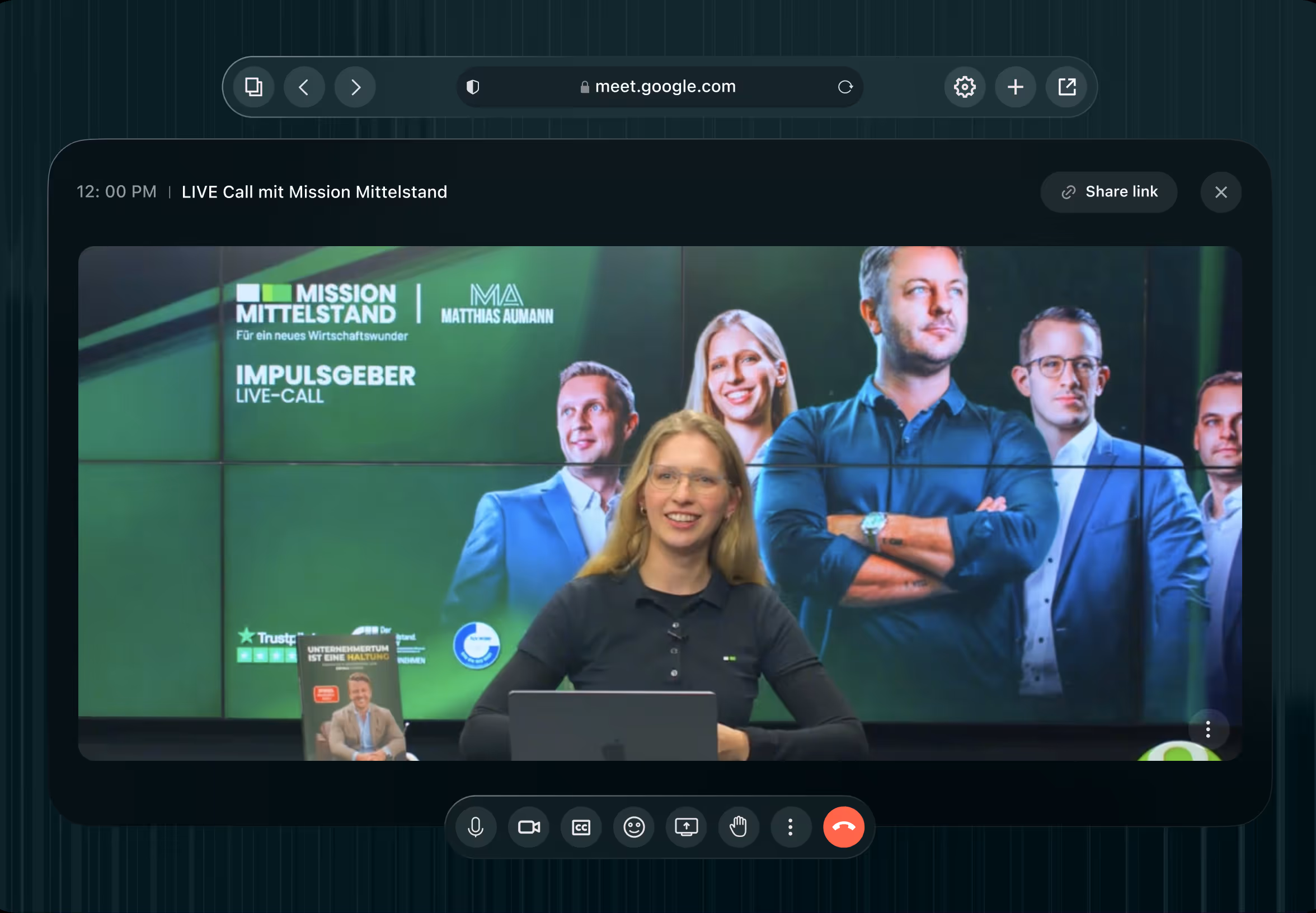Go forward to next page

(x=355, y=87)
